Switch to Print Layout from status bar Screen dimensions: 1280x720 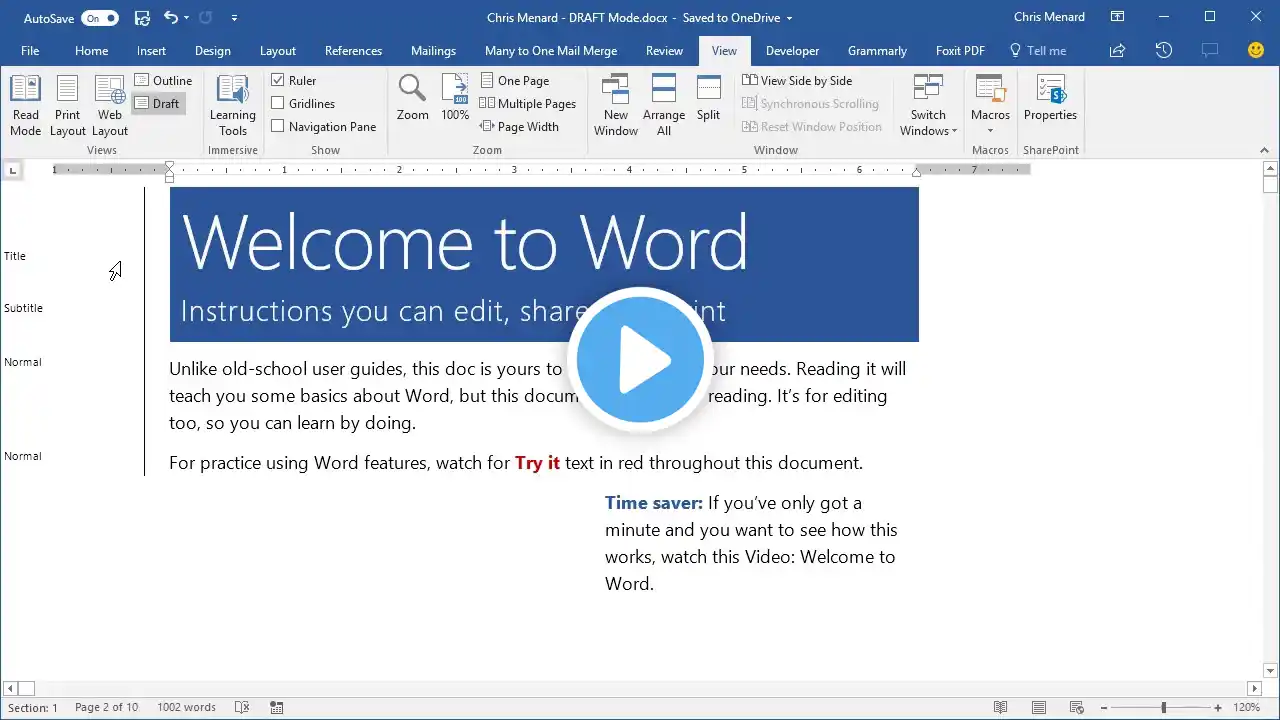1039,707
